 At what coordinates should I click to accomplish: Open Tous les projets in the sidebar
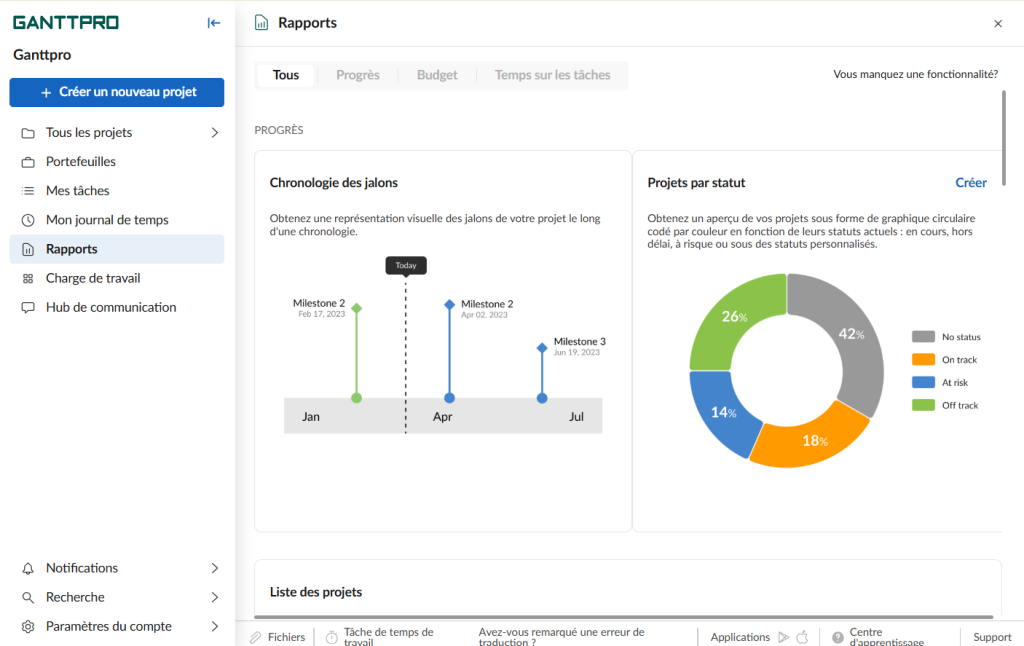(96, 131)
